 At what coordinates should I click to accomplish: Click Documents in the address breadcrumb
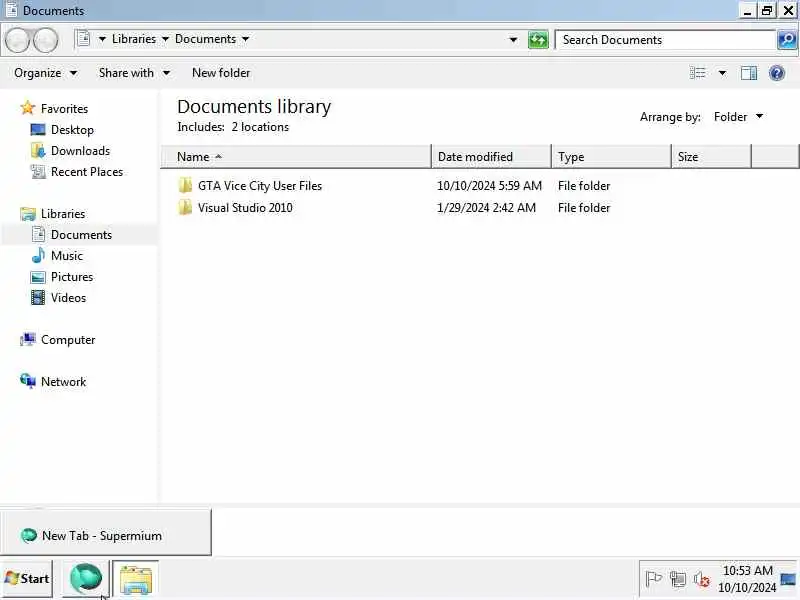coord(205,39)
